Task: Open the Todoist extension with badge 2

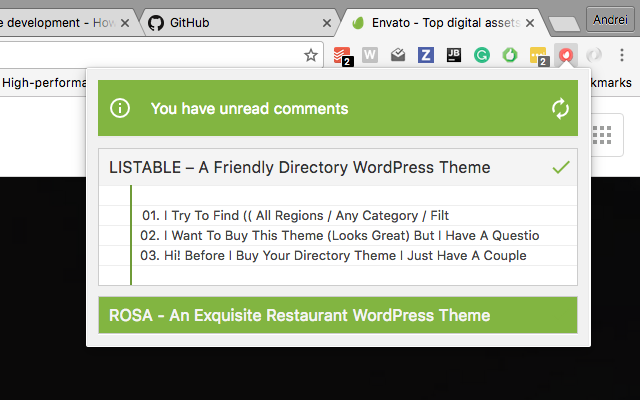Action: coord(342,56)
